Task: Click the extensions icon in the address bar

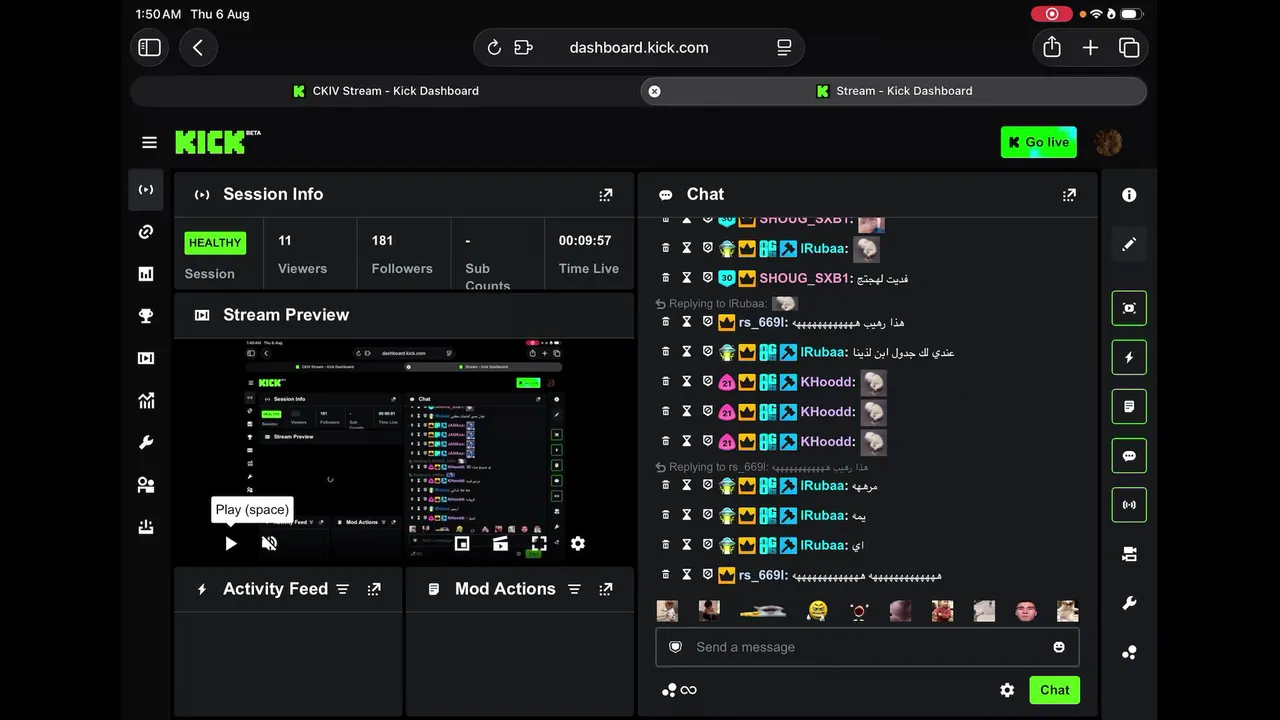Action: [x=523, y=48]
